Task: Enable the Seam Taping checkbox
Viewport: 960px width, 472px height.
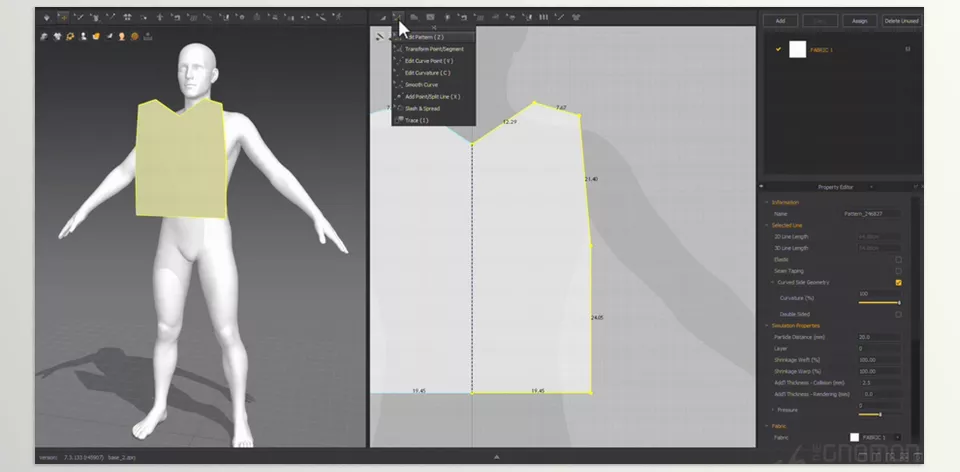Action: [898, 271]
